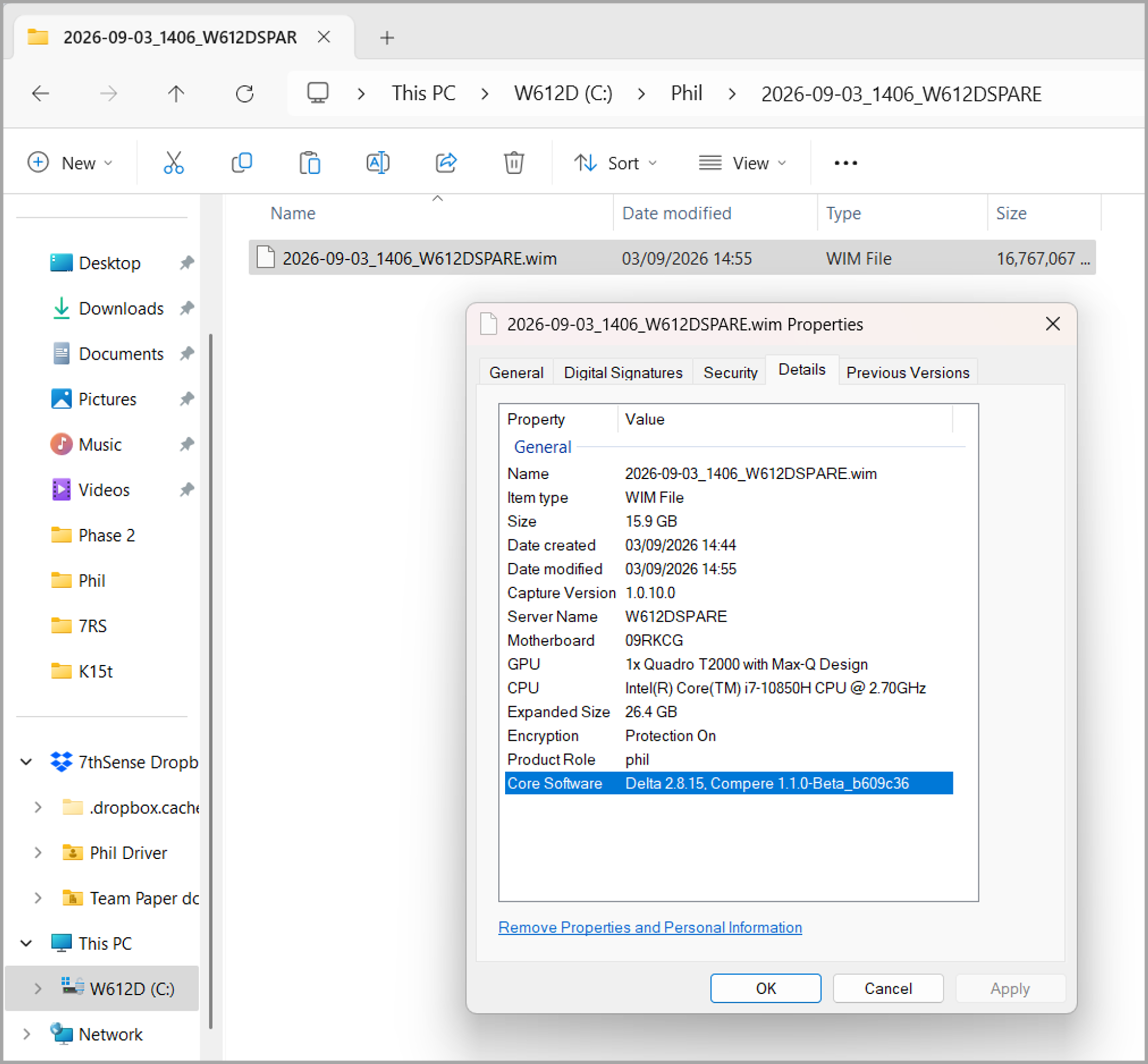Add a new tab with plus button

(387, 38)
